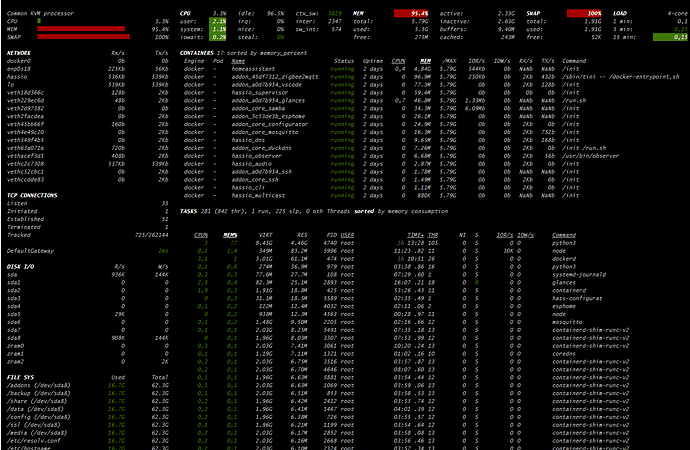The height and width of the screenshot is (450, 690).
Task: Click the green 15 min load value
Action: 670,37
